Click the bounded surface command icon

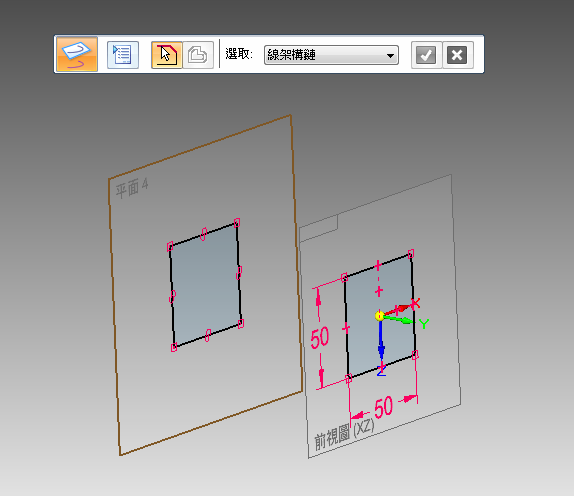[x=77, y=54]
